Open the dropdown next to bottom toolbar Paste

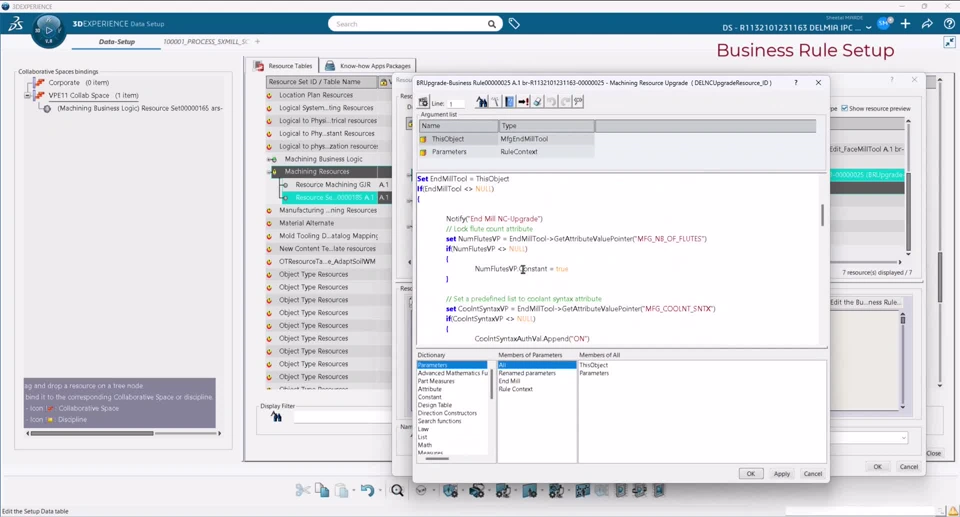point(353,491)
